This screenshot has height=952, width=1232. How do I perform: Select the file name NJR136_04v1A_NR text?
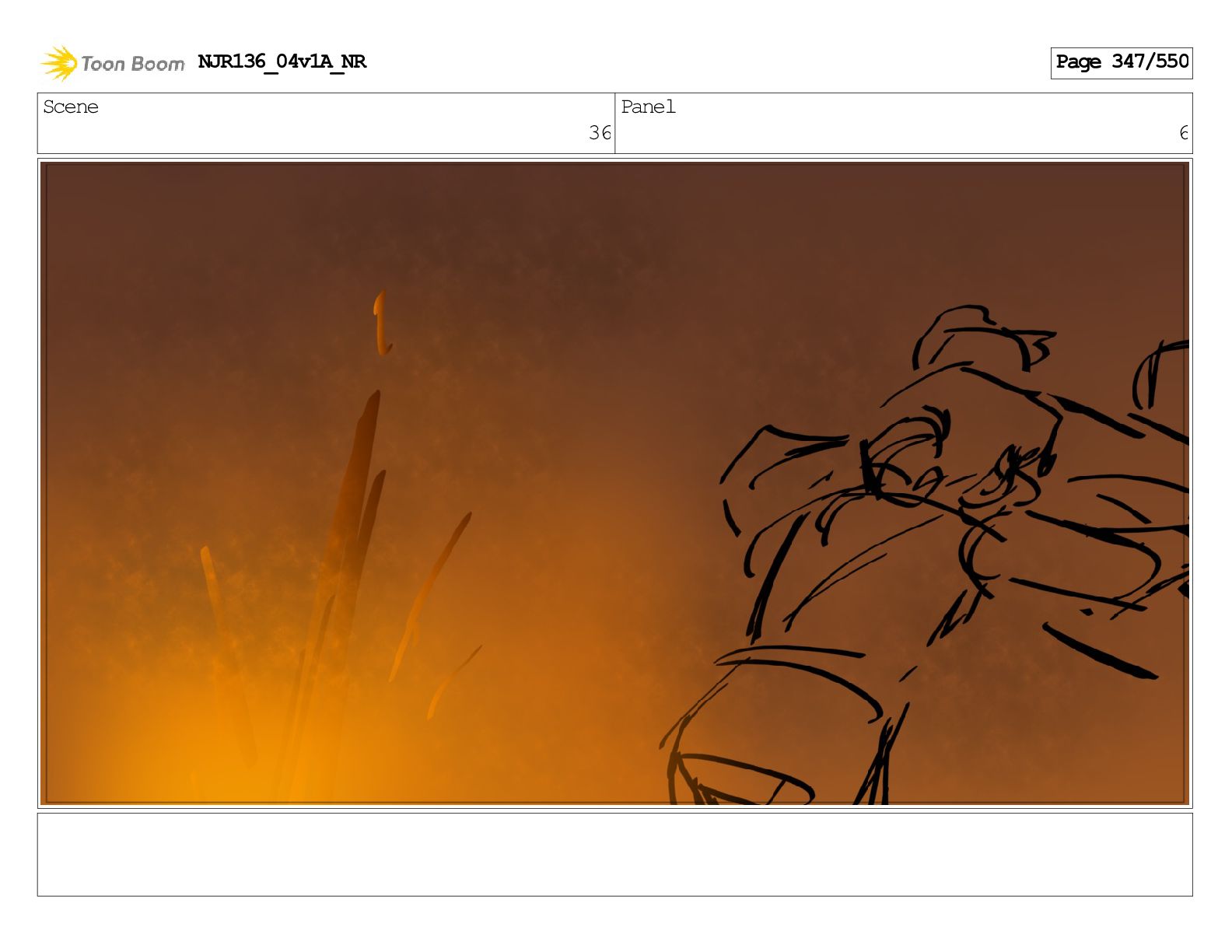[x=282, y=61]
